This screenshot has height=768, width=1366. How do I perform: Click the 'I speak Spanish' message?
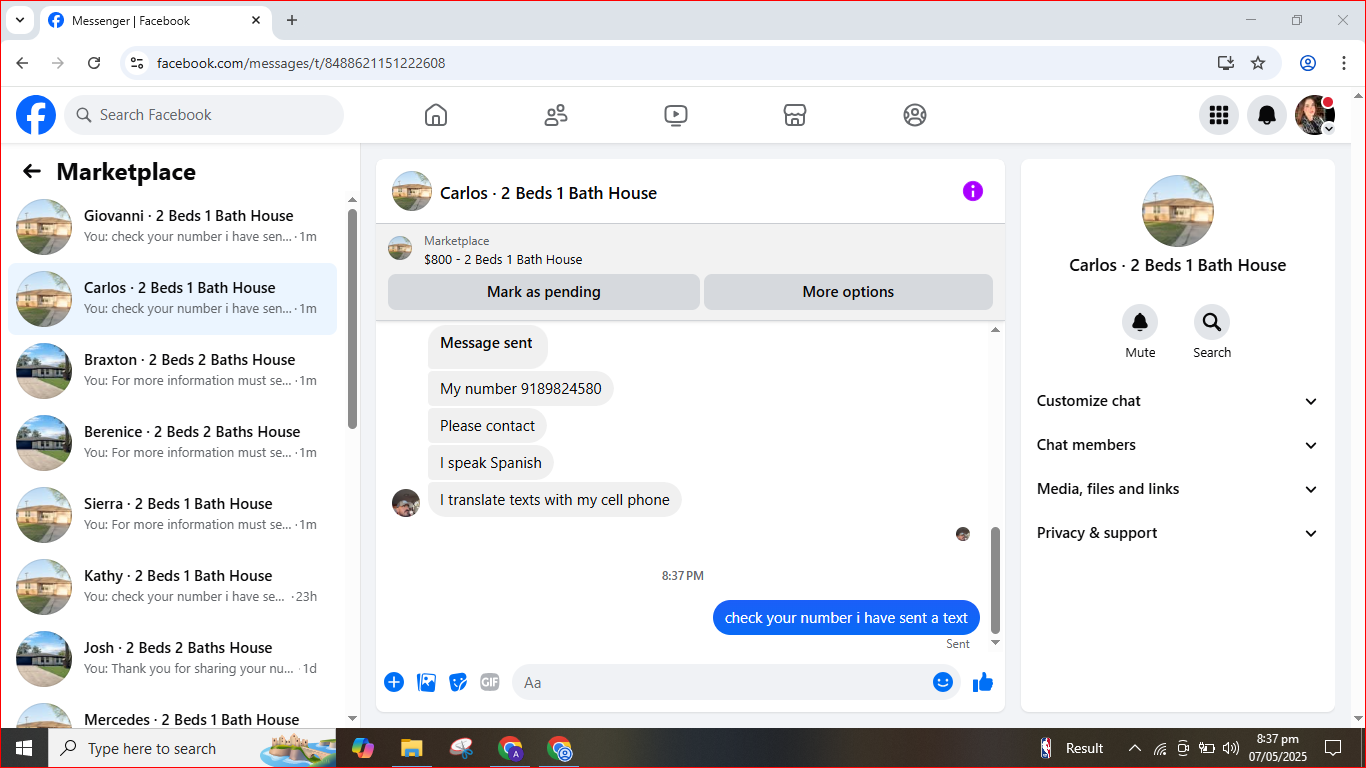click(491, 463)
